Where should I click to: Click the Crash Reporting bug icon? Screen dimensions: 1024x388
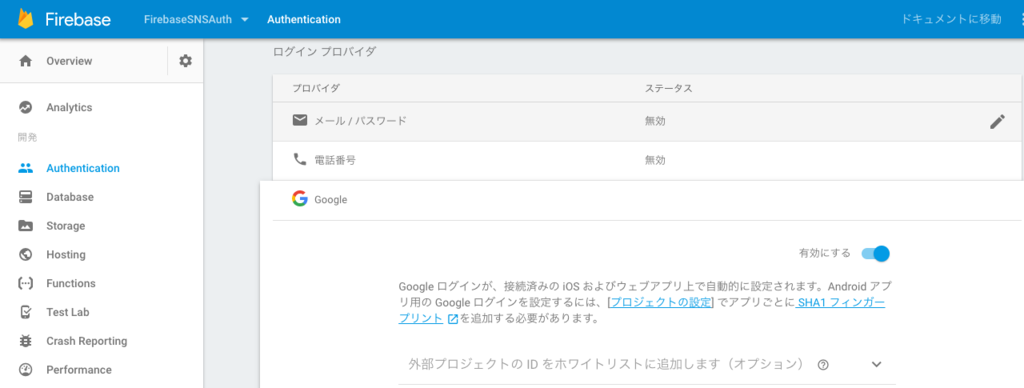coord(25,340)
